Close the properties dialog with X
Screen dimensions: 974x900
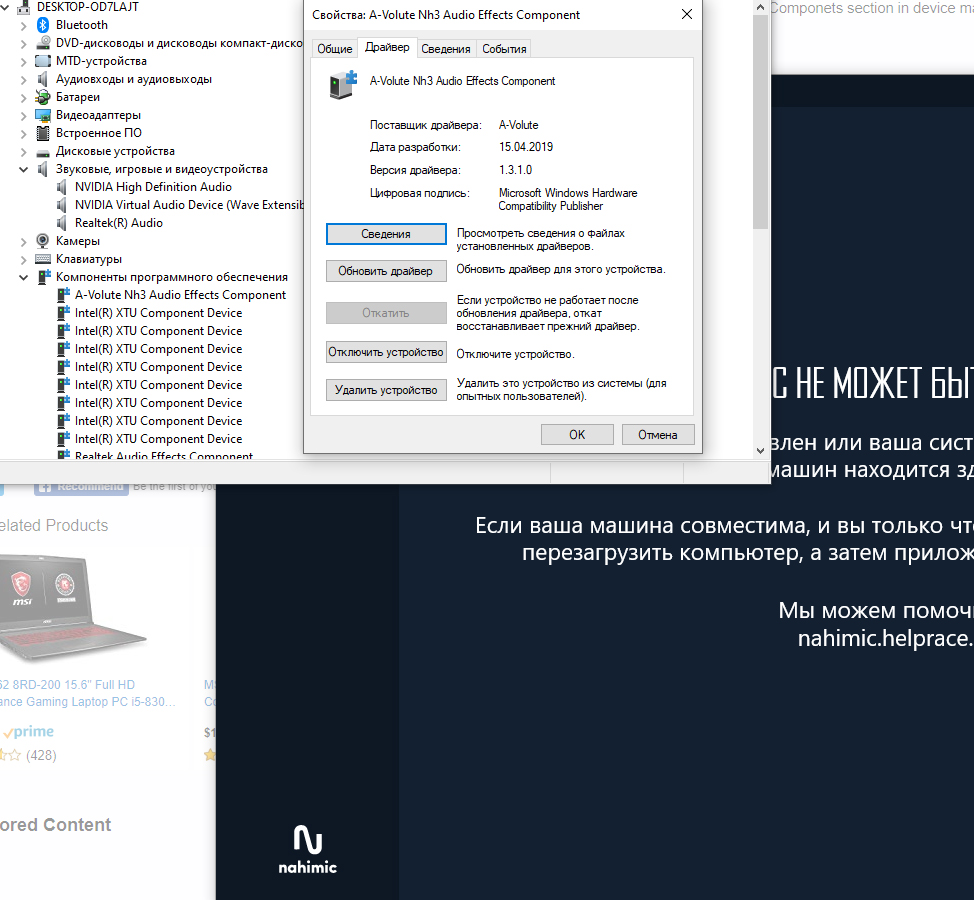point(686,14)
